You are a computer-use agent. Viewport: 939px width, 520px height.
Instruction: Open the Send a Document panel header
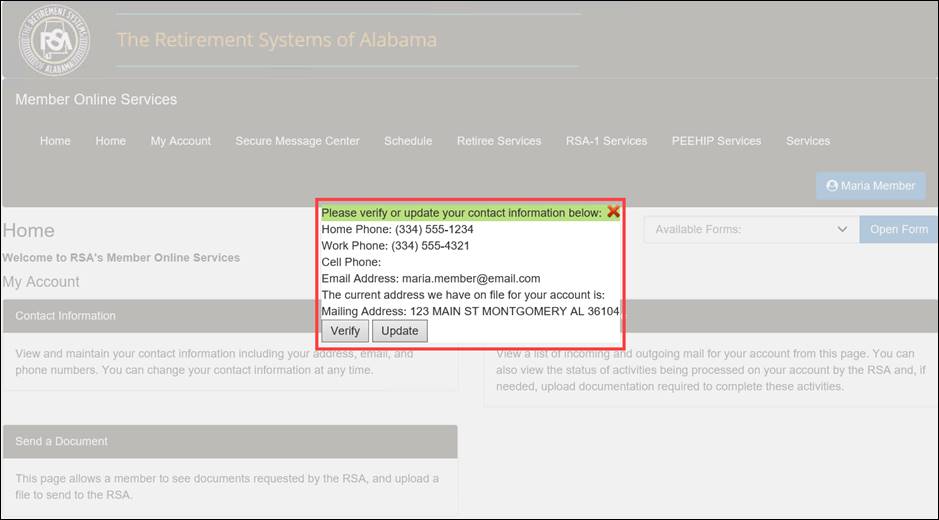[230, 442]
